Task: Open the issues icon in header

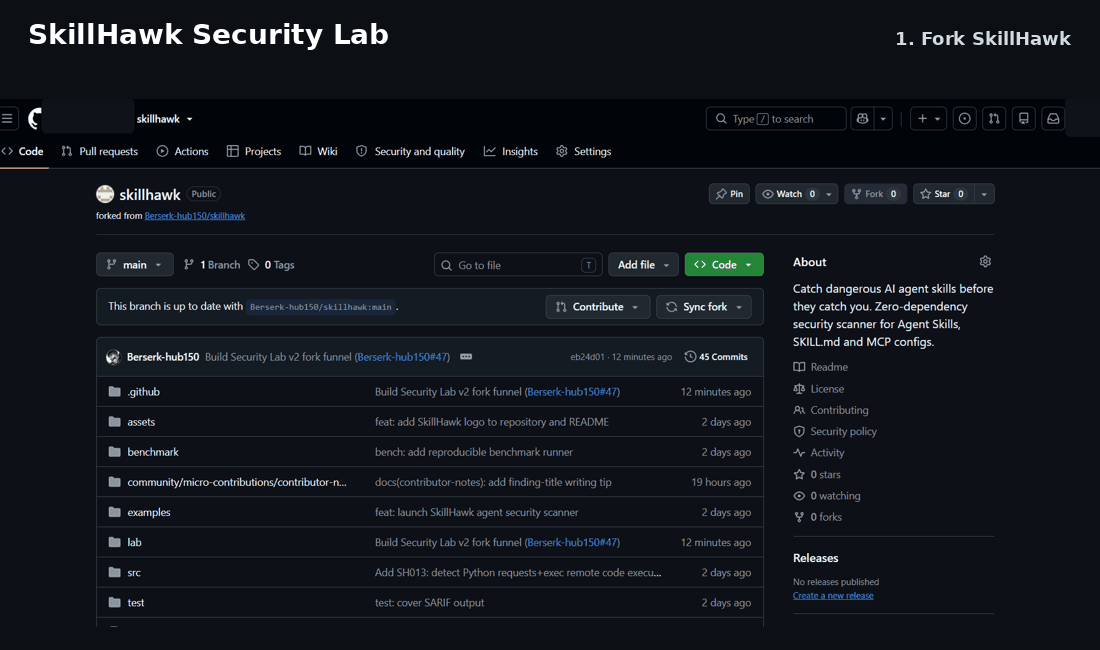Action: (x=965, y=119)
